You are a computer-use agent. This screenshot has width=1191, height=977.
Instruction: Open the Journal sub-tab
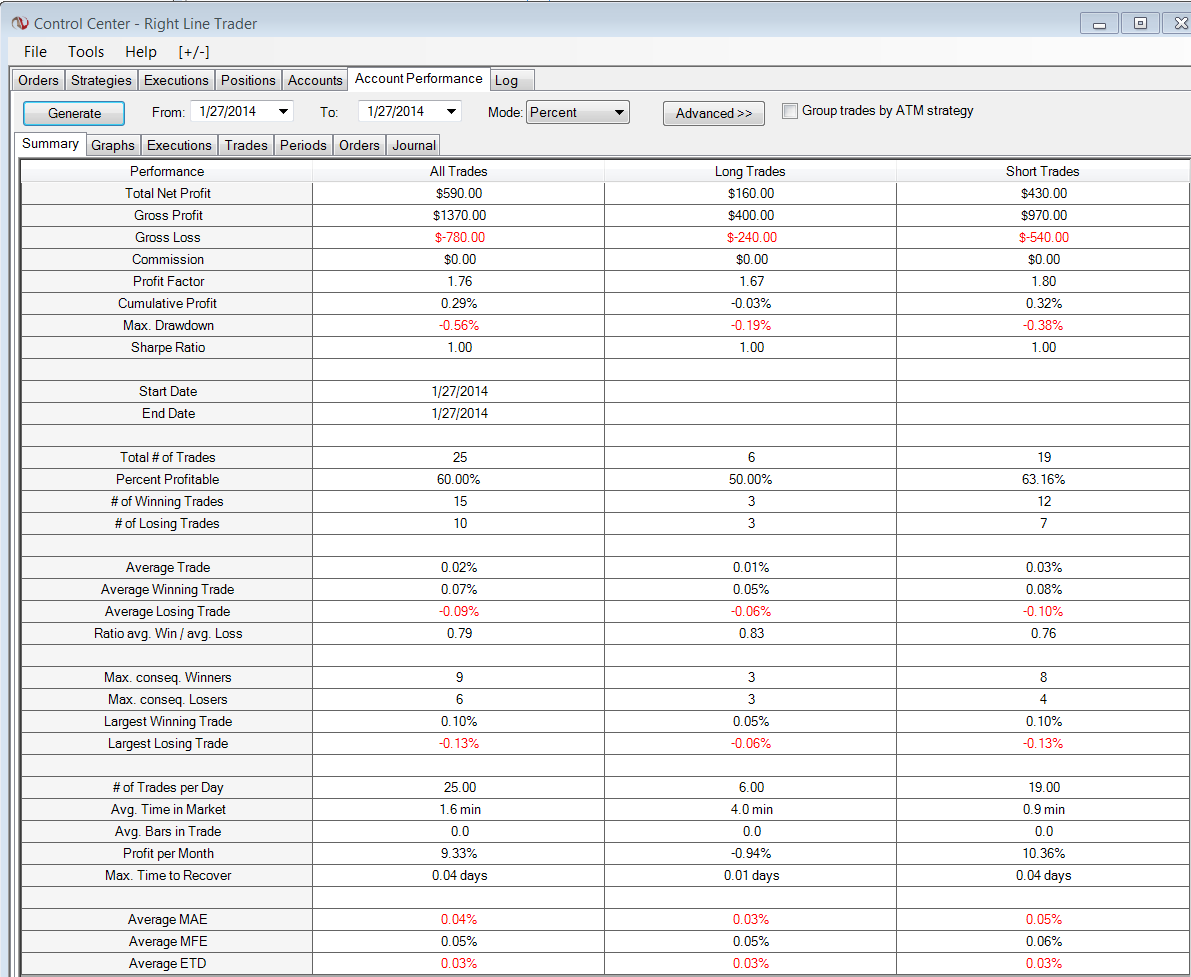coord(414,145)
